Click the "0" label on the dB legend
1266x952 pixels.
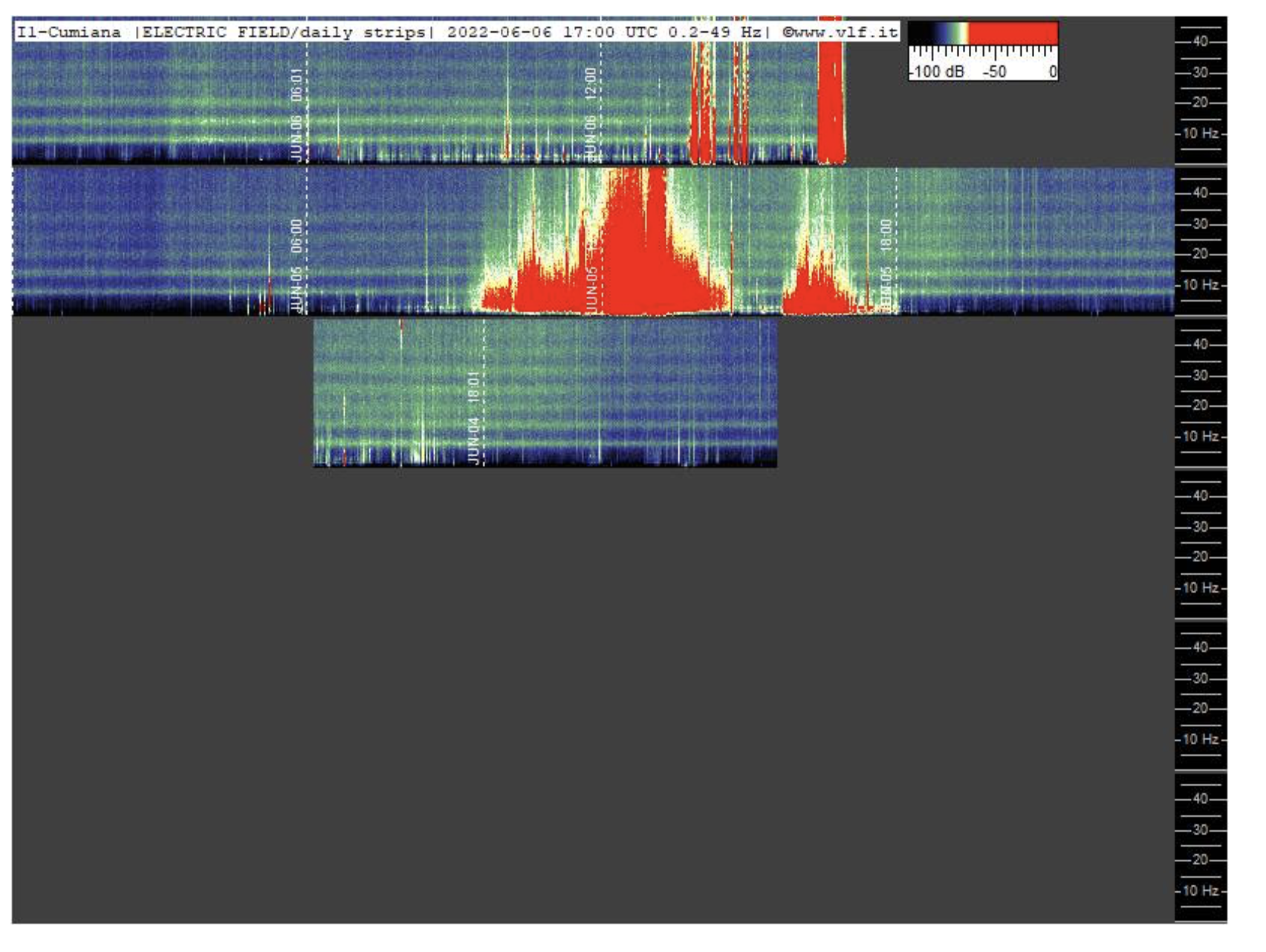click(1053, 72)
